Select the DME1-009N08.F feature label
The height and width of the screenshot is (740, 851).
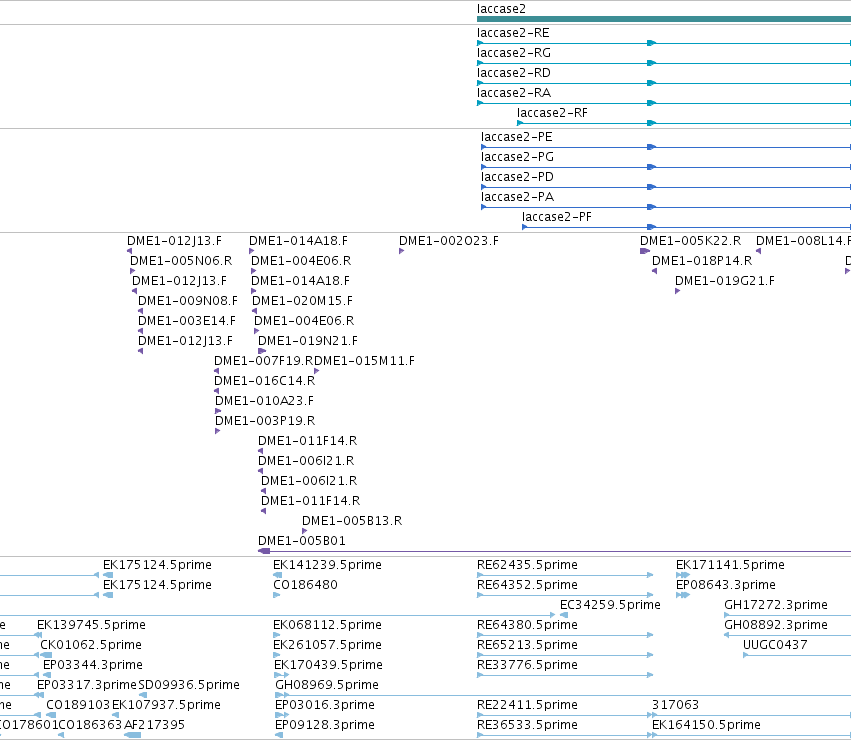pyautogui.click(x=188, y=301)
